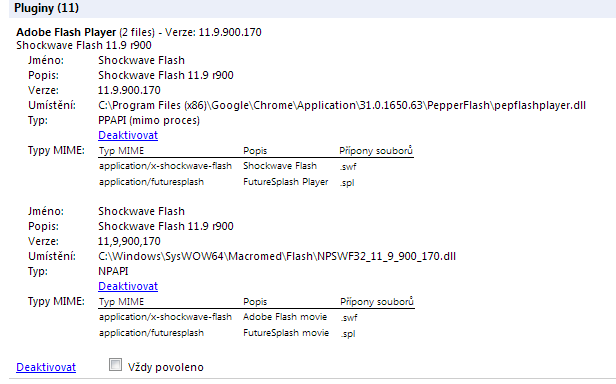Select 'application/x-shockwave-flash' in second MIME table

[165, 317]
